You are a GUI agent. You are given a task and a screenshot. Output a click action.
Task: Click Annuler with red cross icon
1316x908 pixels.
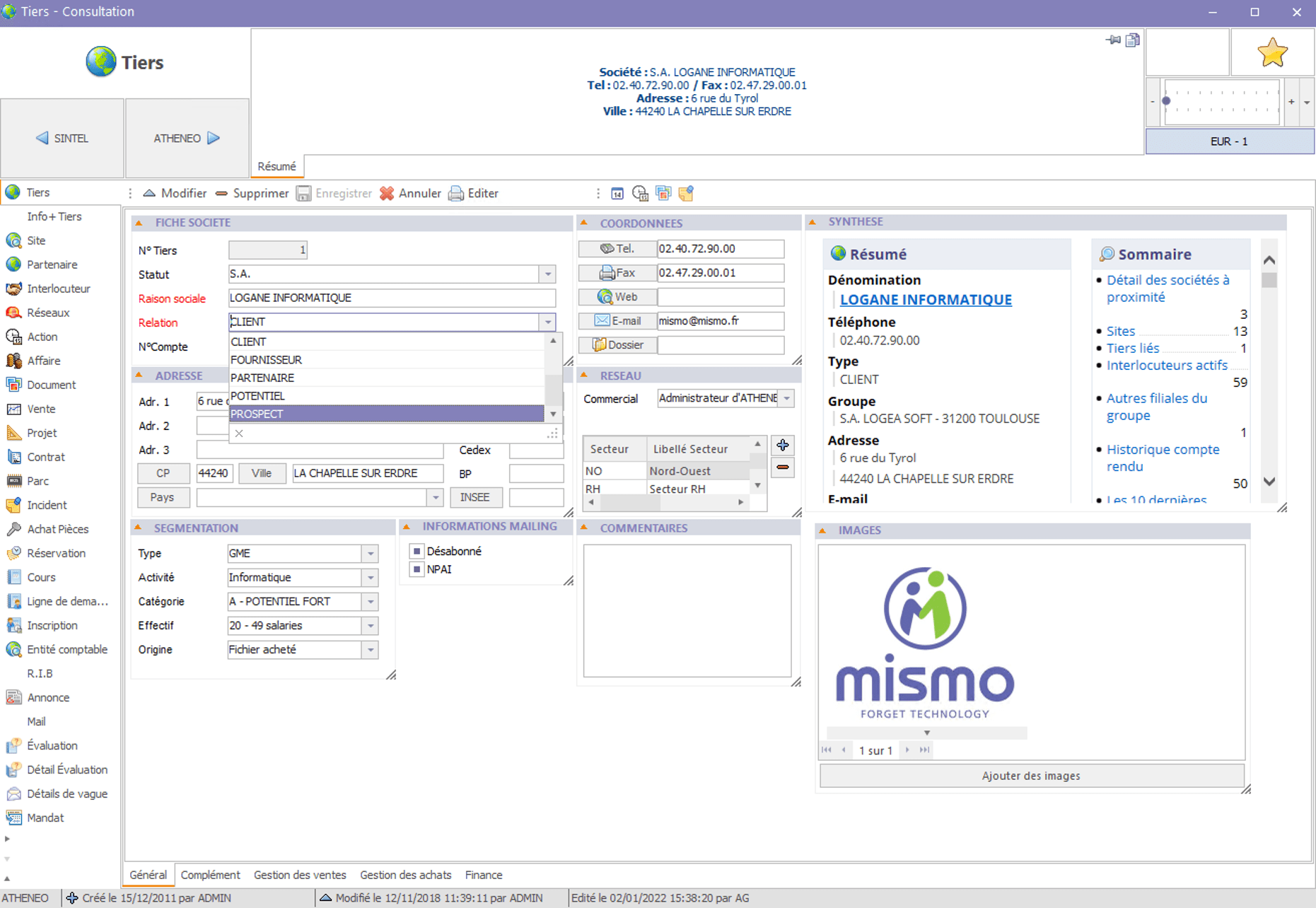(x=410, y=193)
